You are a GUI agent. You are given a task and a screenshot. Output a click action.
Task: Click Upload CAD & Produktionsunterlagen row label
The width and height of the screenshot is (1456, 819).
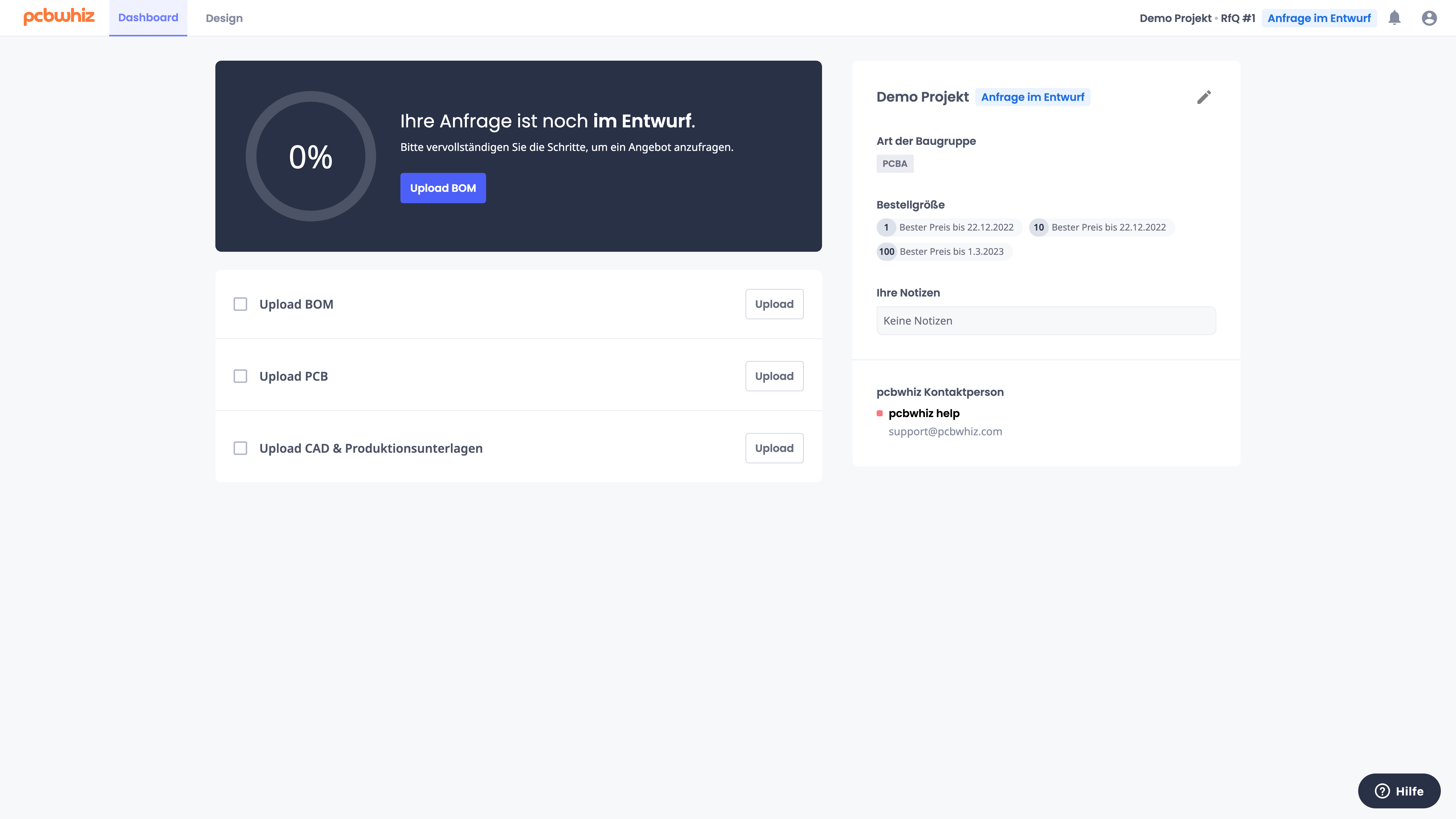tap(371, 448)
